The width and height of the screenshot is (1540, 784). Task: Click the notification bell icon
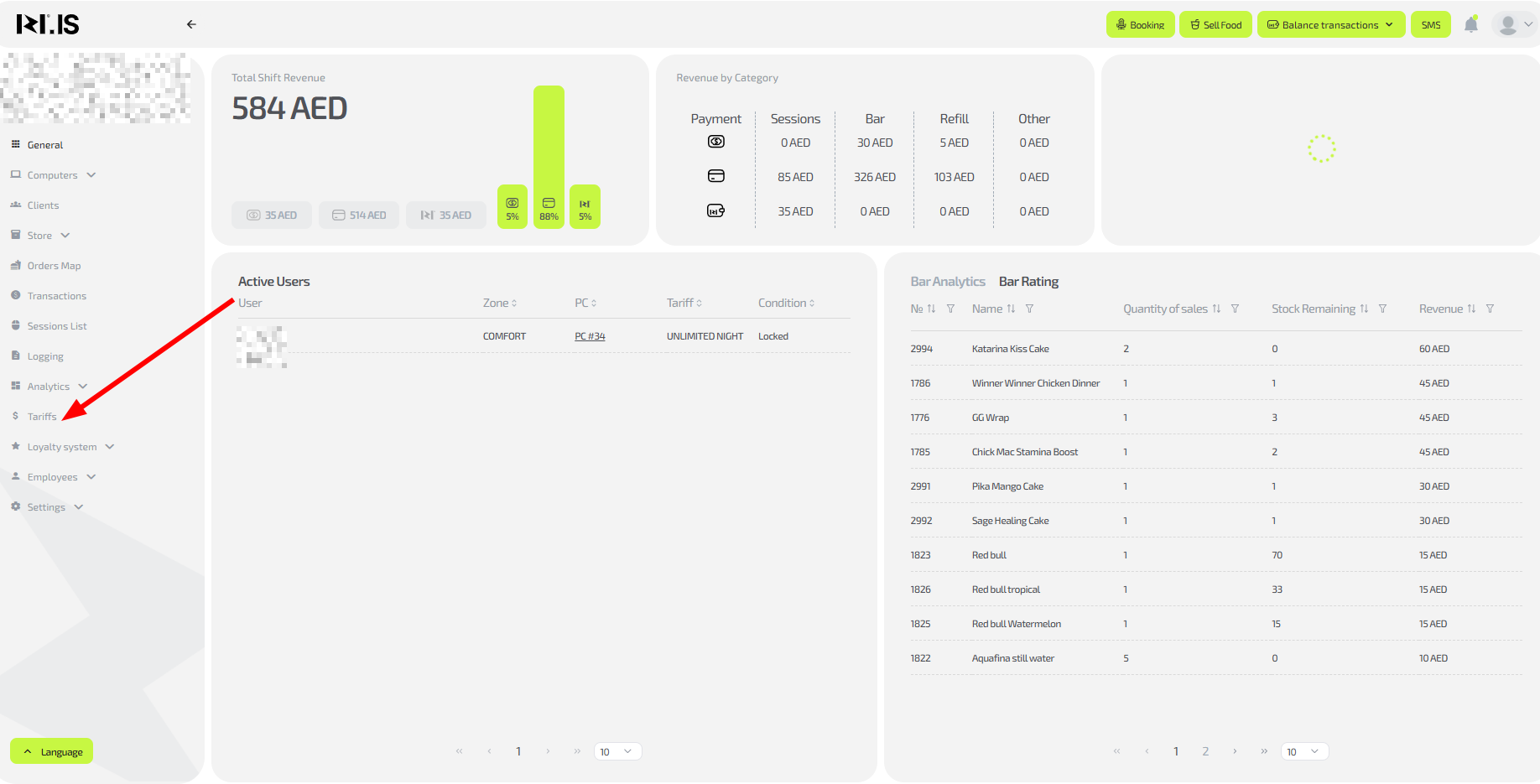pyautogui.click(x=1470, y=25)
